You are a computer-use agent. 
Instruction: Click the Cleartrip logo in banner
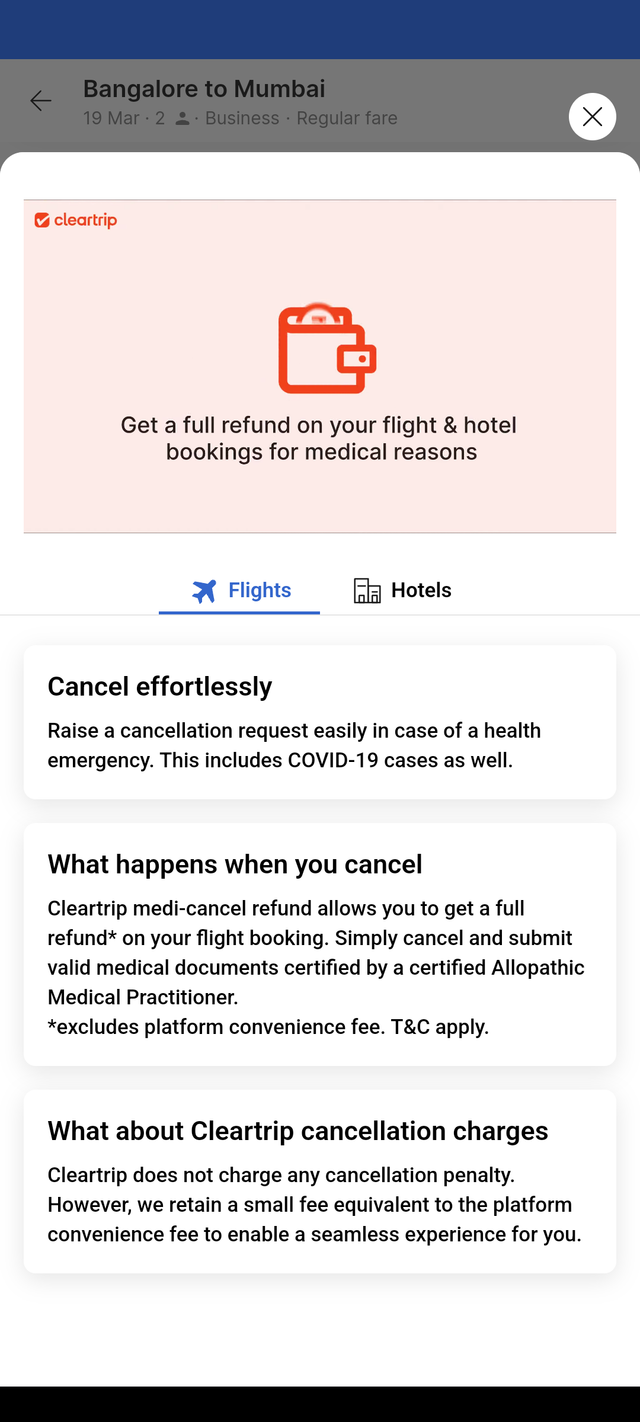[76, 220]
